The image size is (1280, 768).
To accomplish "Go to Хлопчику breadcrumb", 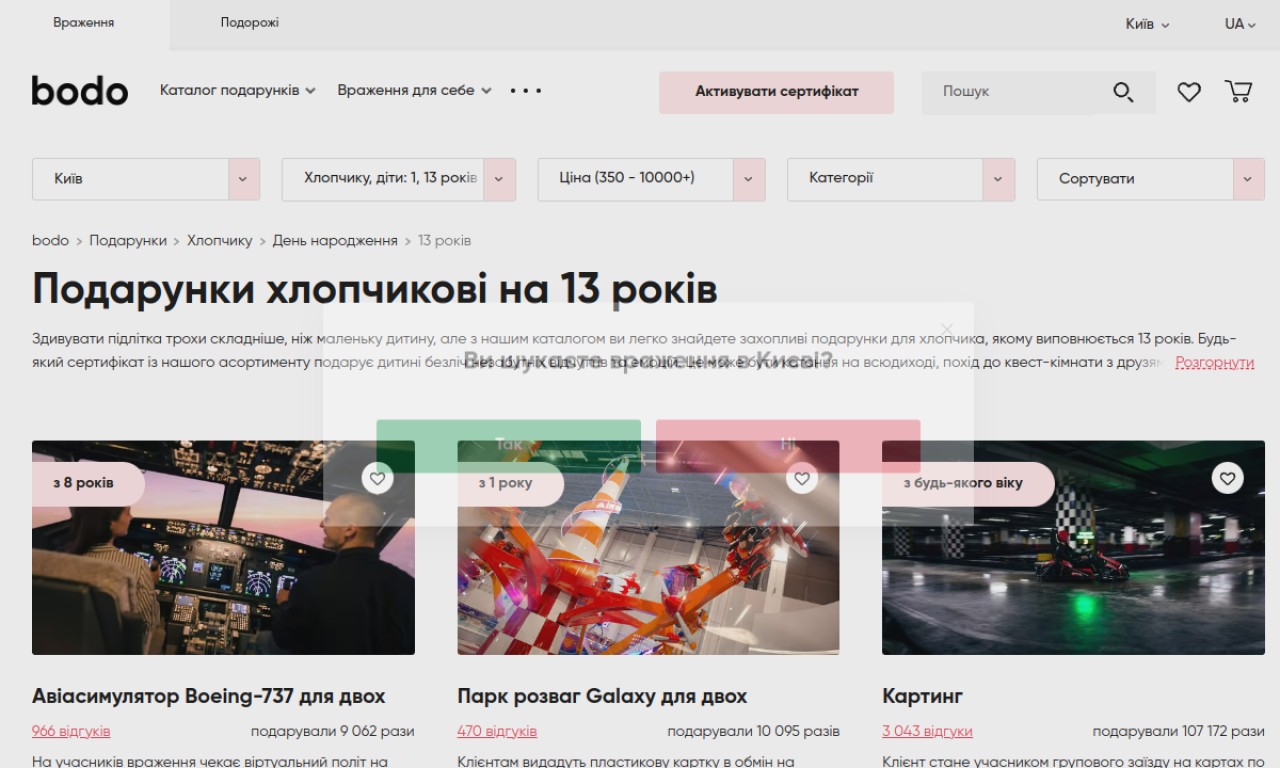I will click(220, 241).
